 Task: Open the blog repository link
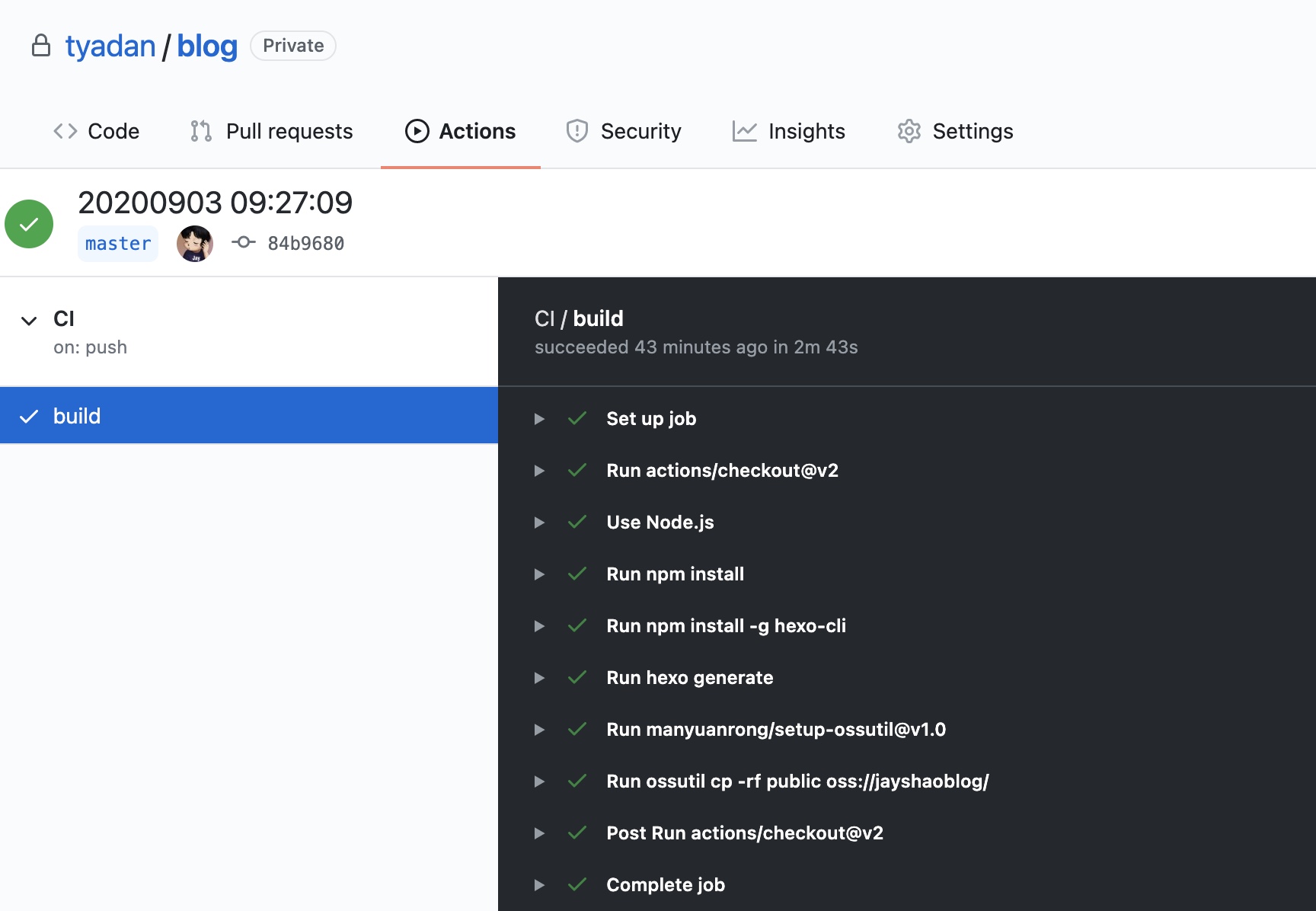pyautogui.click(x=207, y=46)
